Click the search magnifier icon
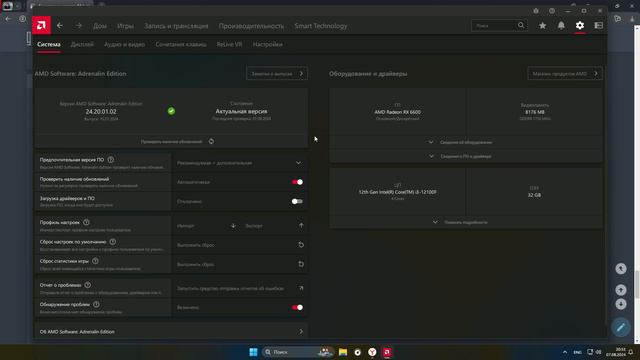 click(521, 25)
